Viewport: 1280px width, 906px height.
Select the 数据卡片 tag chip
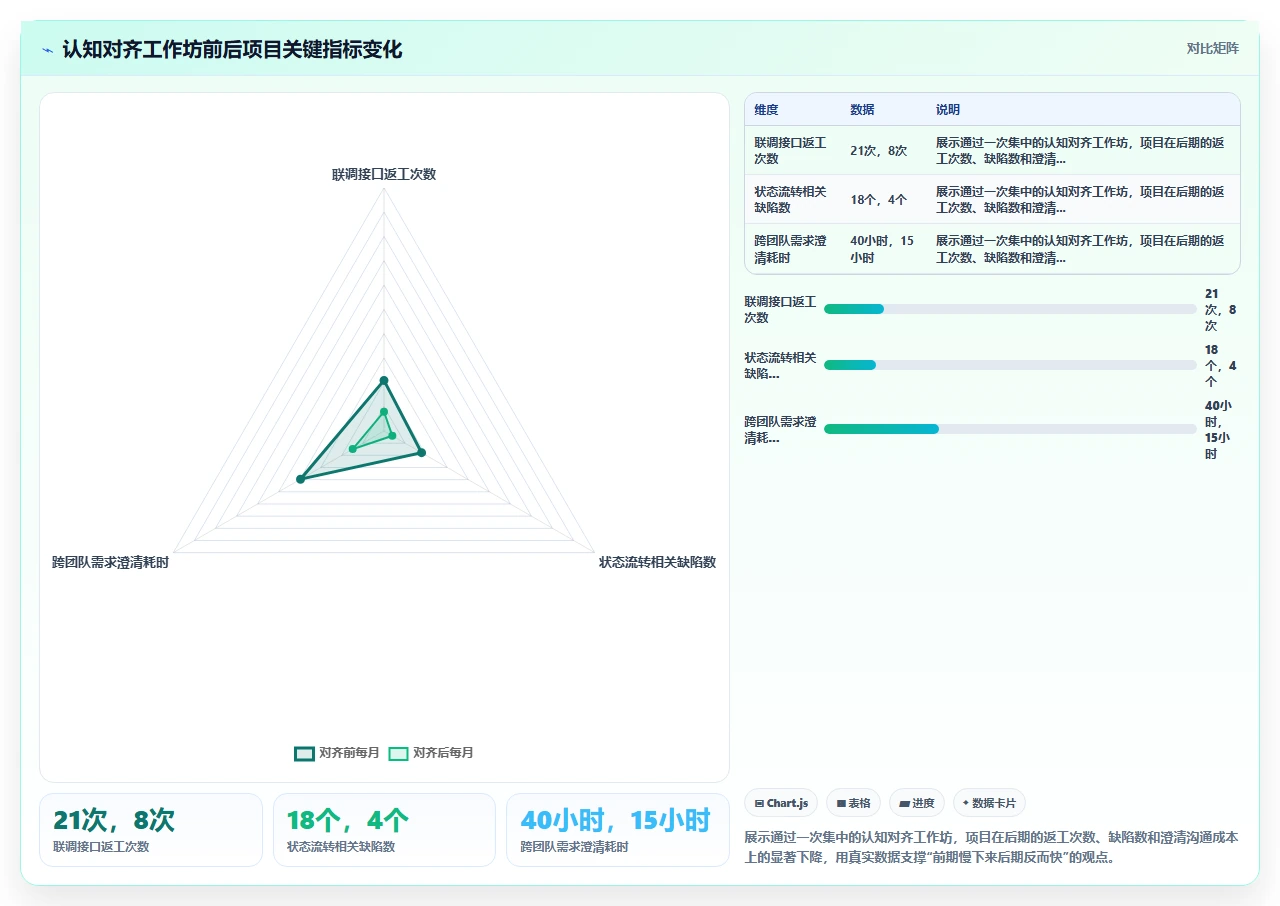tap(989, 803)
